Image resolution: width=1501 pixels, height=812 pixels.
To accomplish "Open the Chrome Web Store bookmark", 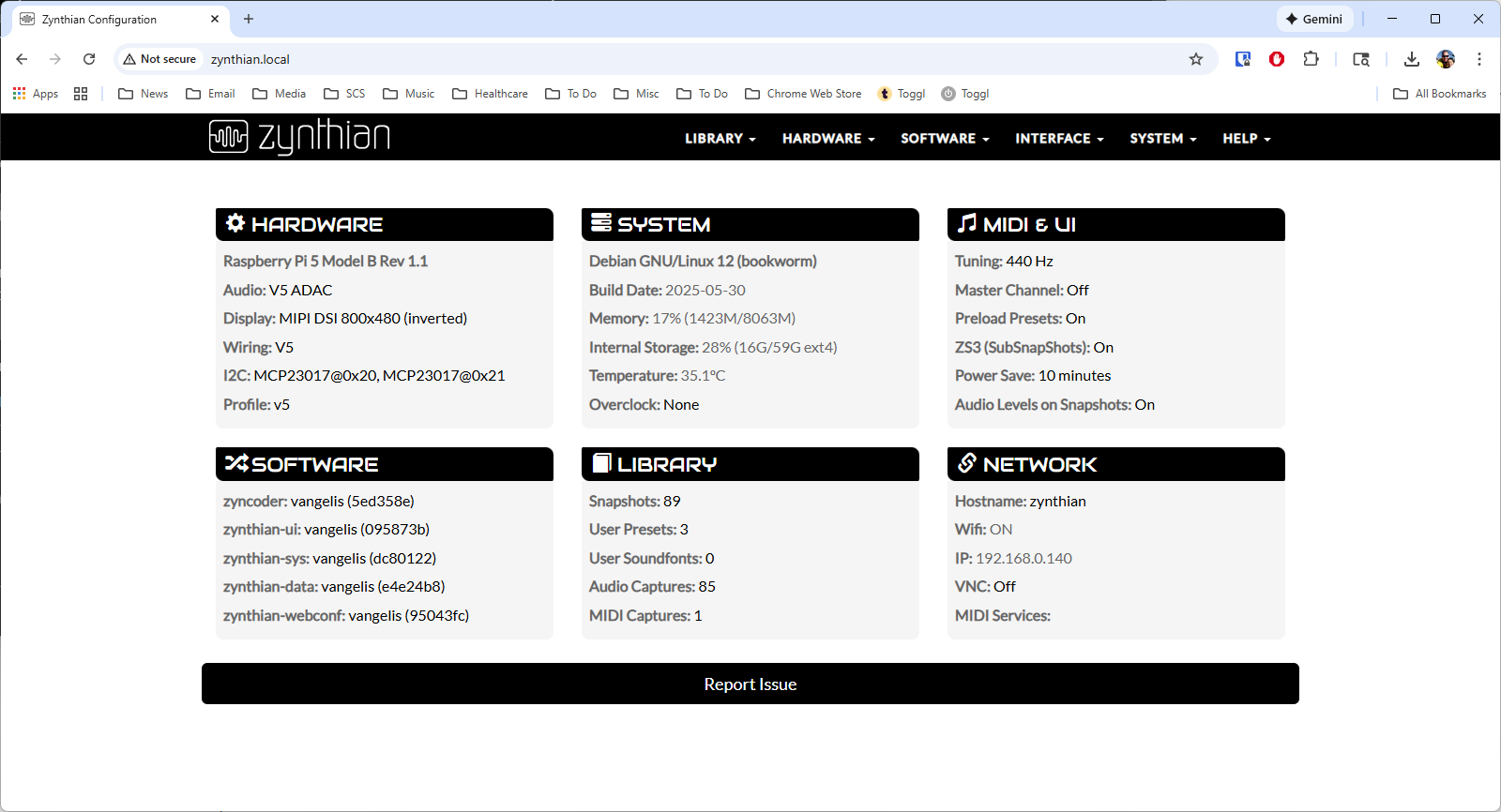I will (x=803, y=94).
